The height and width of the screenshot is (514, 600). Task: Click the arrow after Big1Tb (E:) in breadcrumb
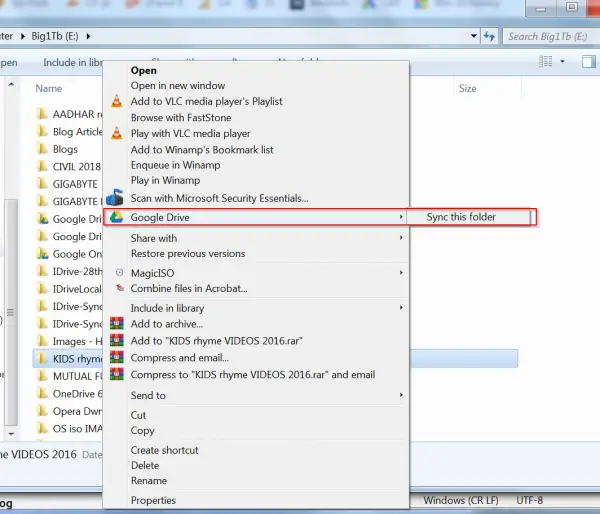pos(88,36)
